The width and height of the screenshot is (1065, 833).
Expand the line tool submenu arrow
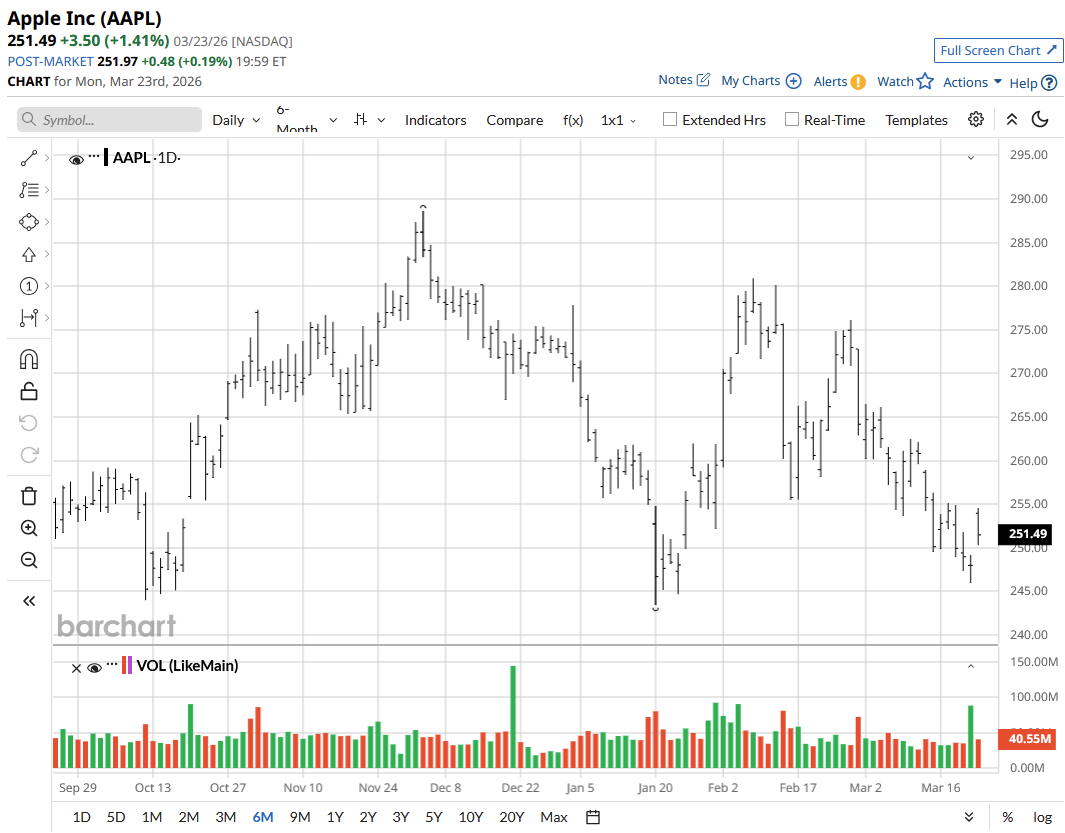click(46, 158)
